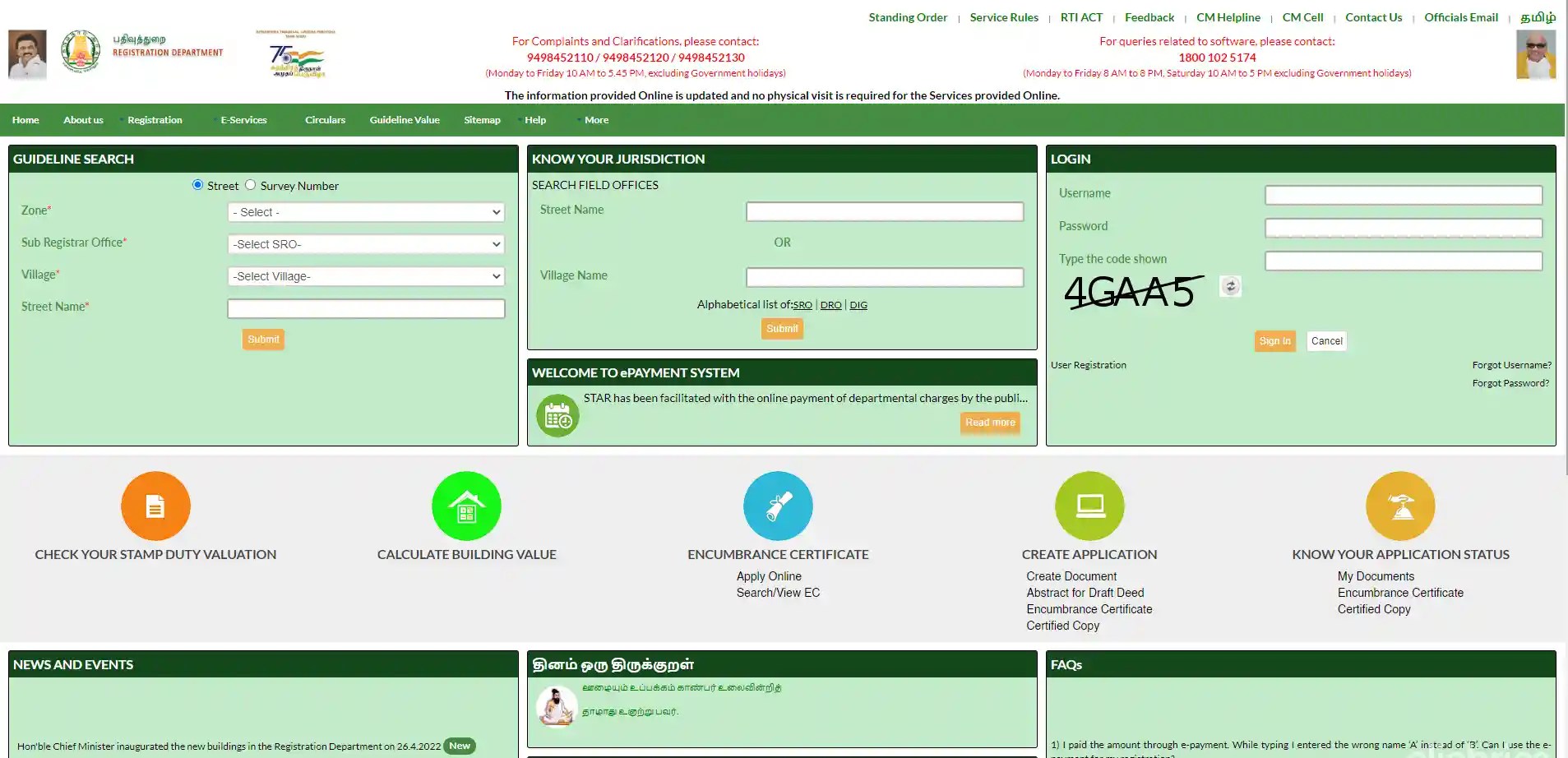Click the Read more button in ePayment section

click(990, 423)
